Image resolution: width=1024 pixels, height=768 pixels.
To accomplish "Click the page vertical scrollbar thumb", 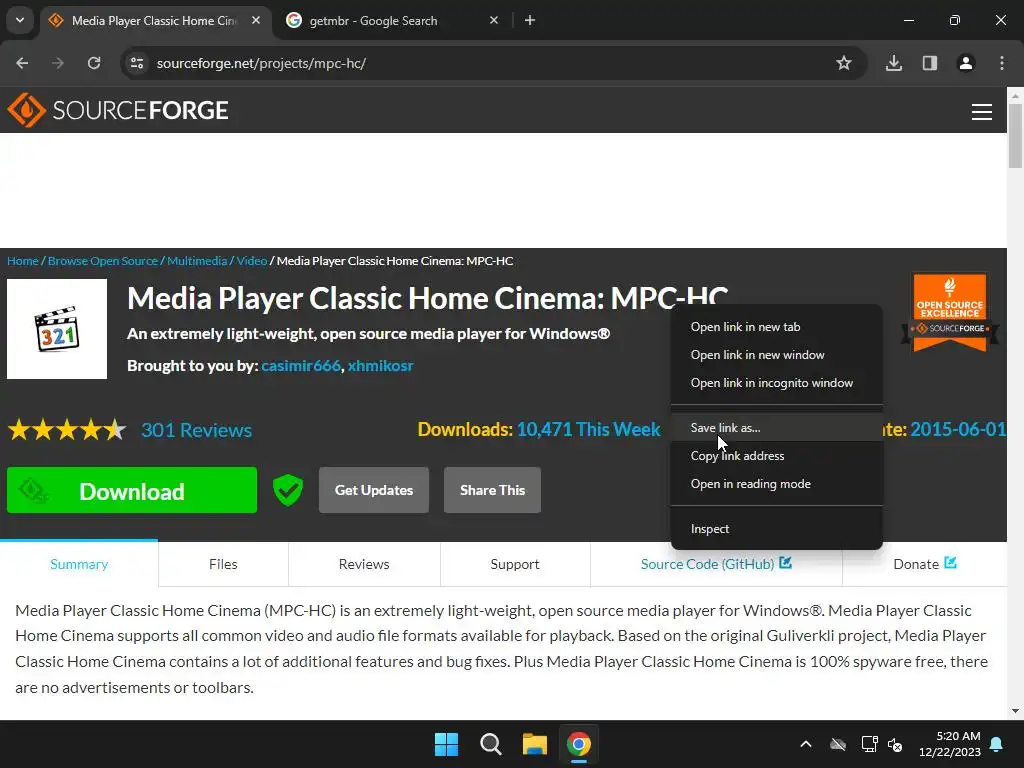I will pos(1016,135).
